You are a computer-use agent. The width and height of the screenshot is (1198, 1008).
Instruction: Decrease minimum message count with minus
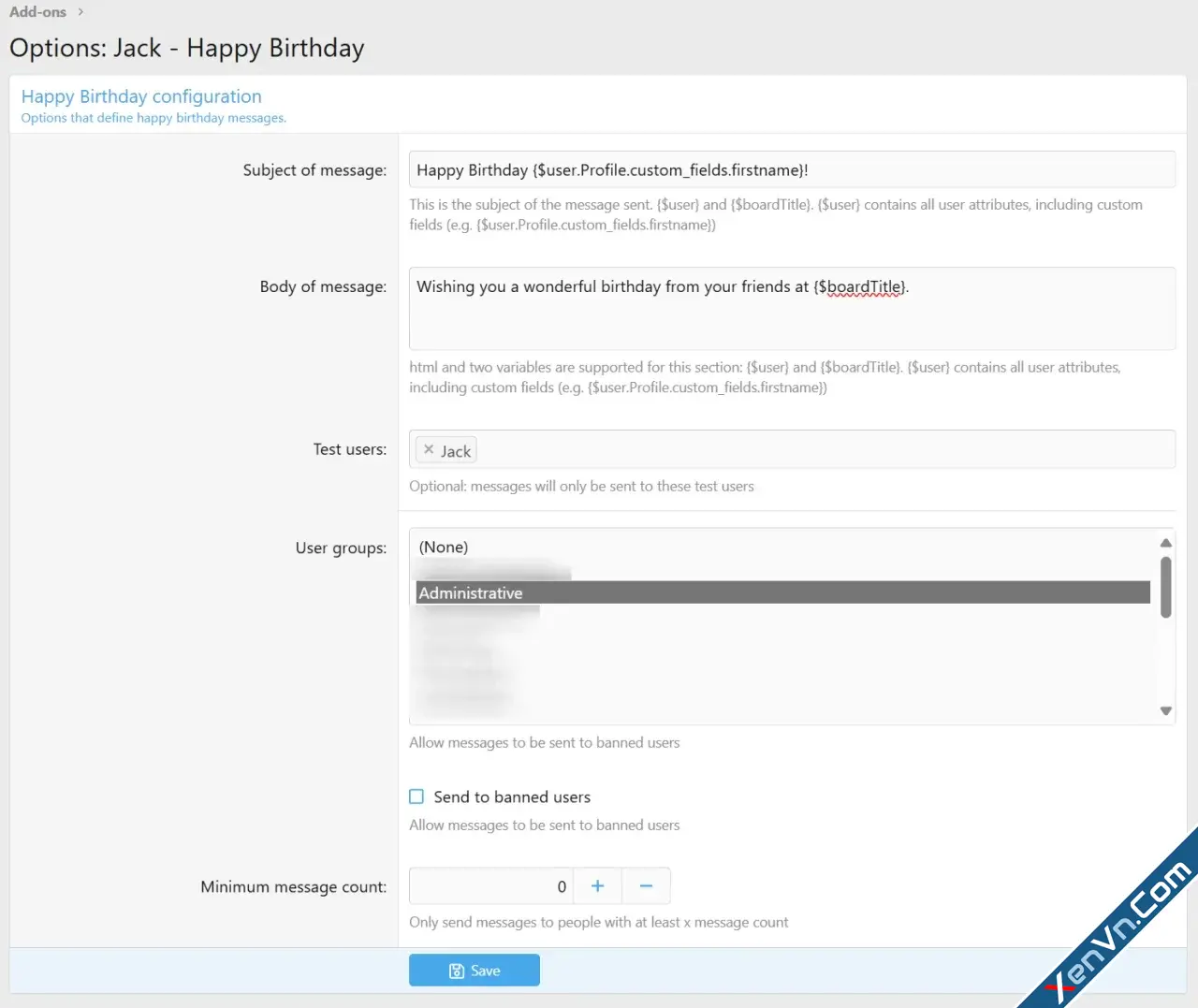646,885
